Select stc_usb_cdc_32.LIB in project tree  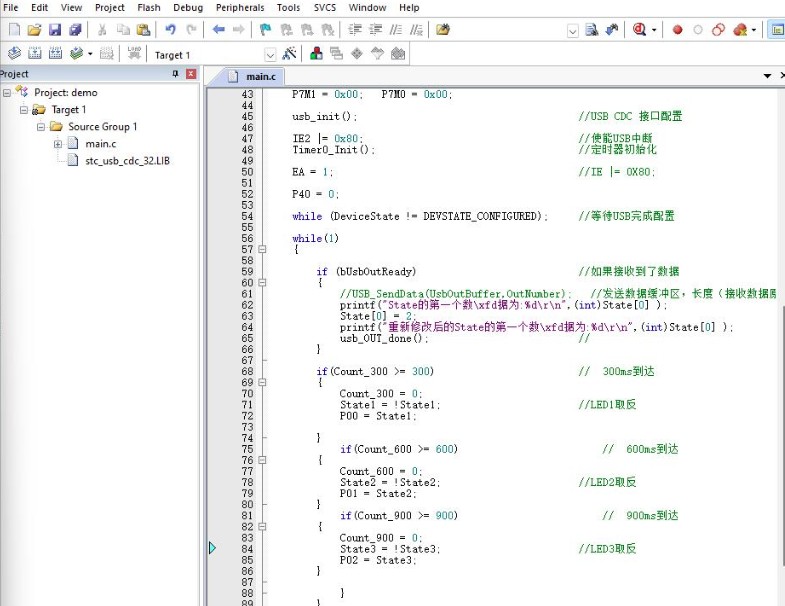[x=127, y=161]
